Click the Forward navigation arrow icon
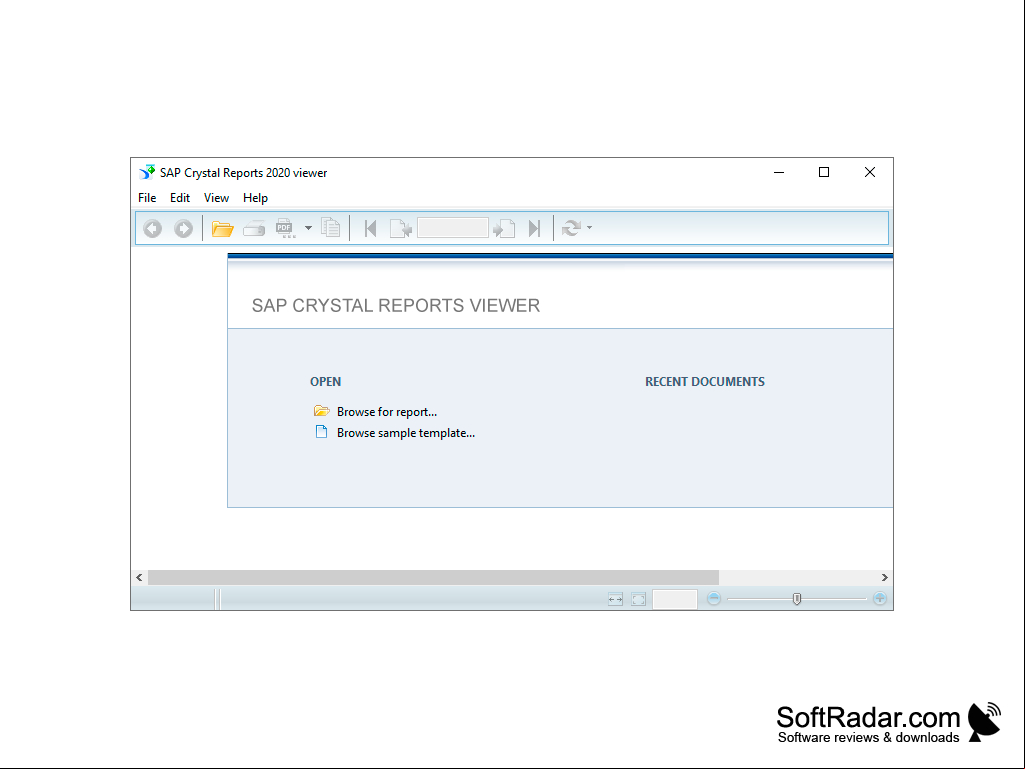The image size is (1025, 769). (x=184, y=229)
